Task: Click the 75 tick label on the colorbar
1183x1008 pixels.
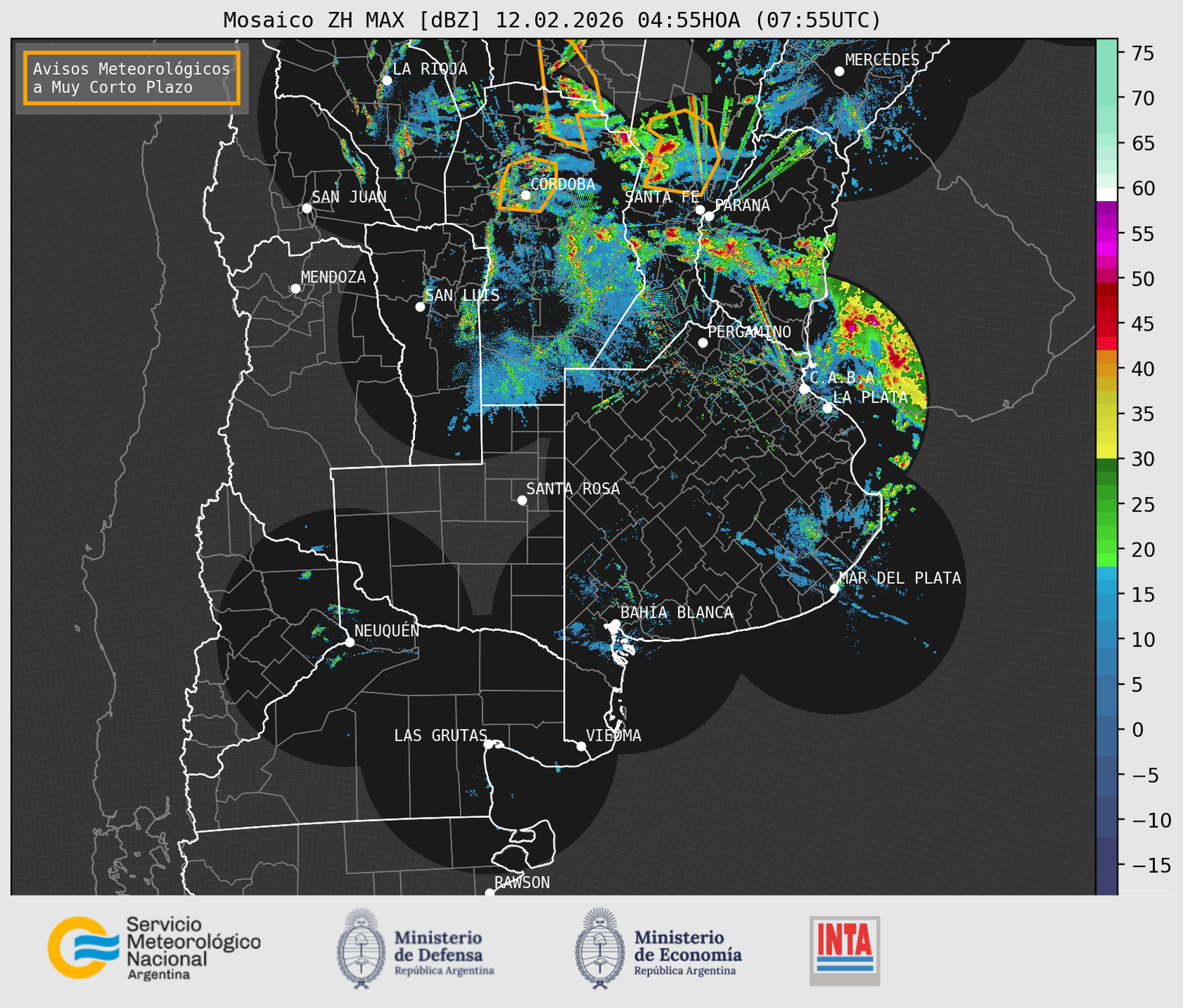Action: pos(1142,53)
